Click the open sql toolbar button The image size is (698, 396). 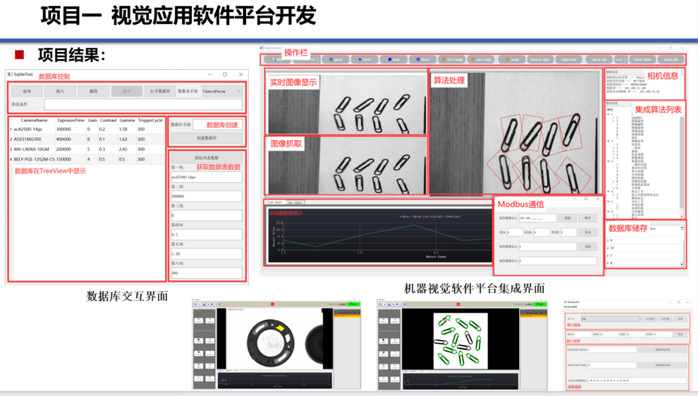(599, 59)
